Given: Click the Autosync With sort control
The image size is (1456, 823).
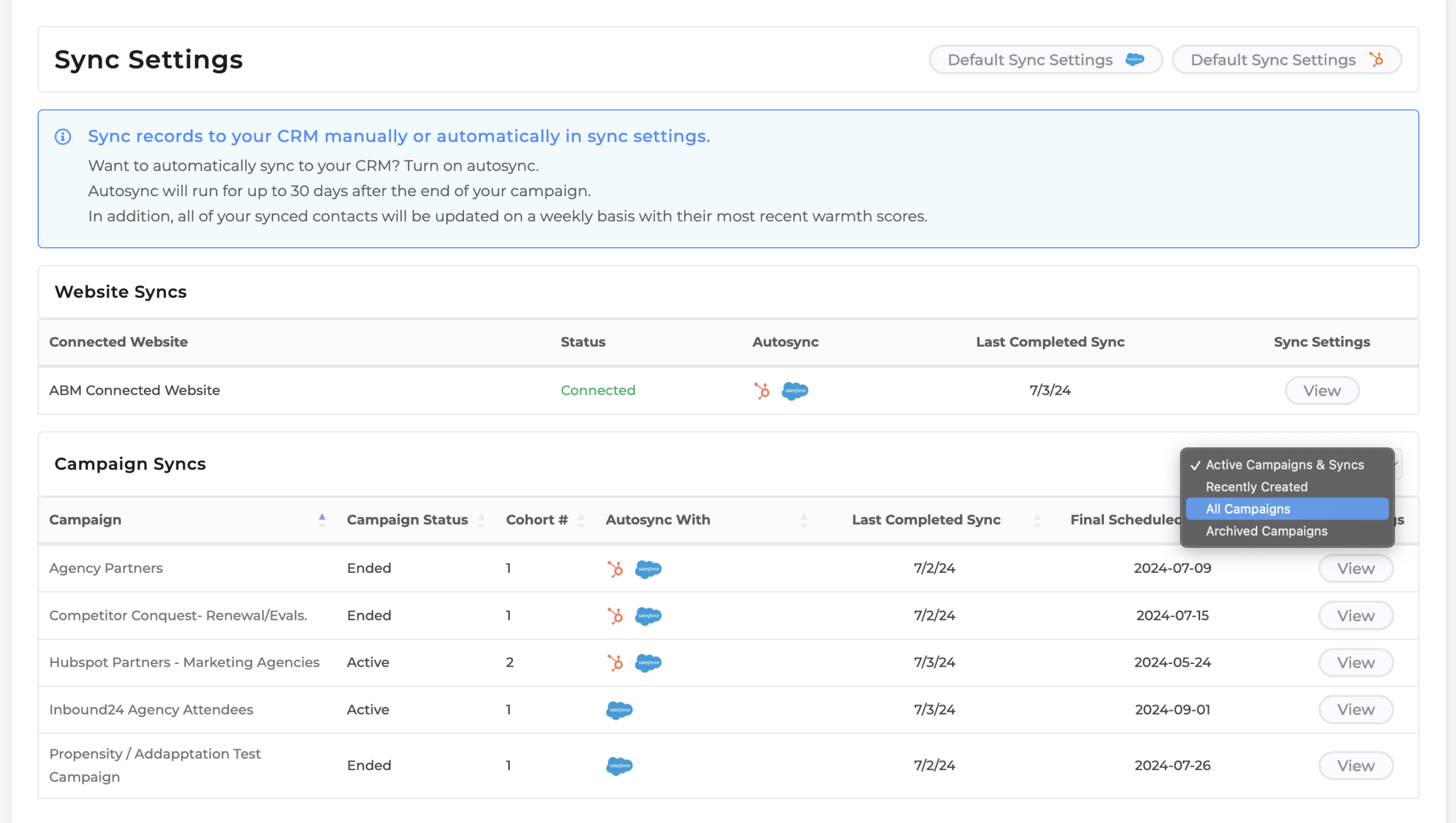Looking at the screenshot, I should coord(803,519).
